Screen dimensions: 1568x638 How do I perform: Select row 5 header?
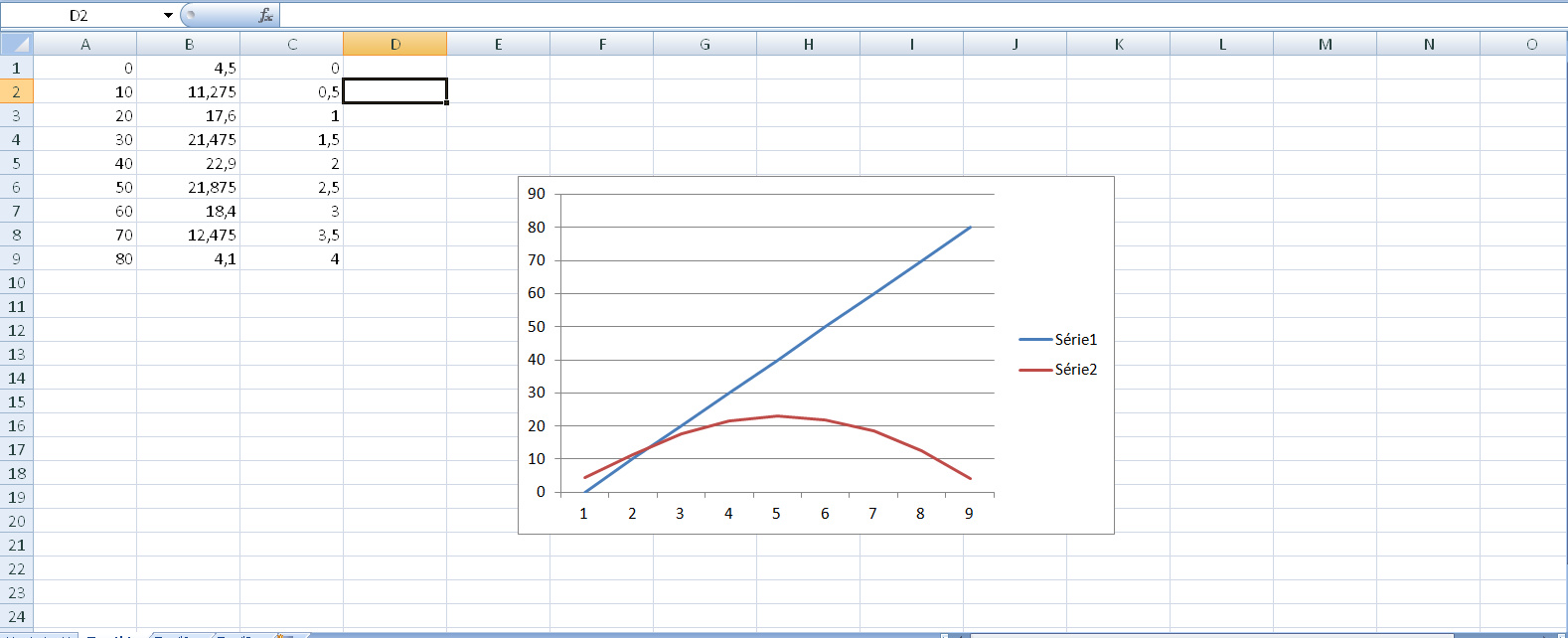(16, 163)
